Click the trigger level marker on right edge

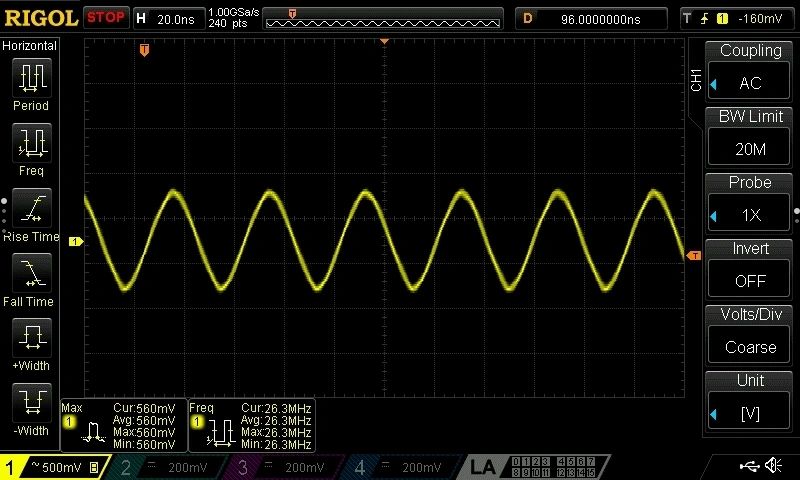pos(694,256)
